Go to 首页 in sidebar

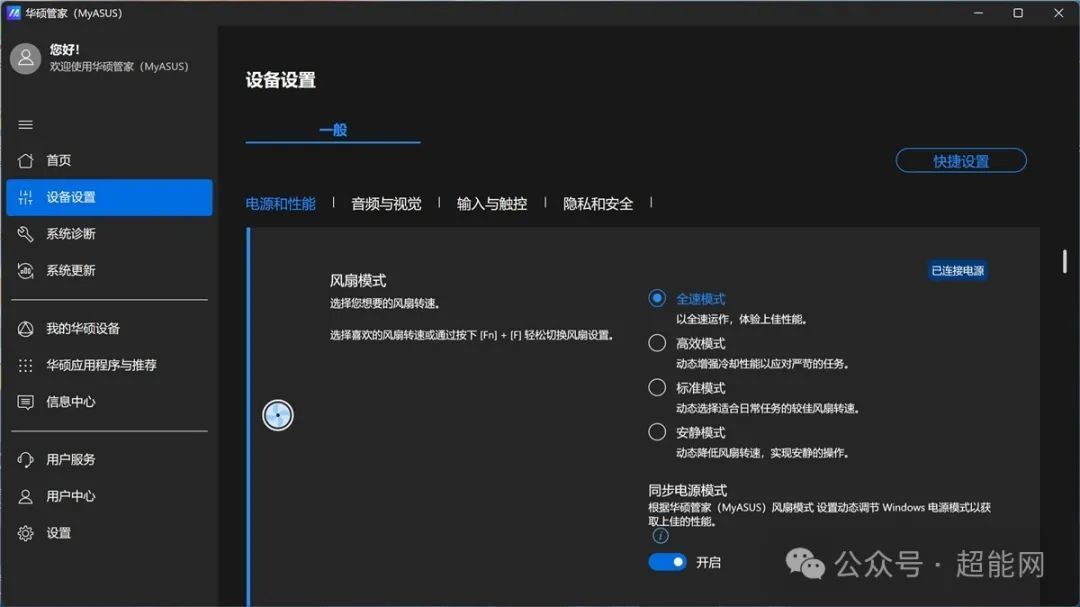109,161
